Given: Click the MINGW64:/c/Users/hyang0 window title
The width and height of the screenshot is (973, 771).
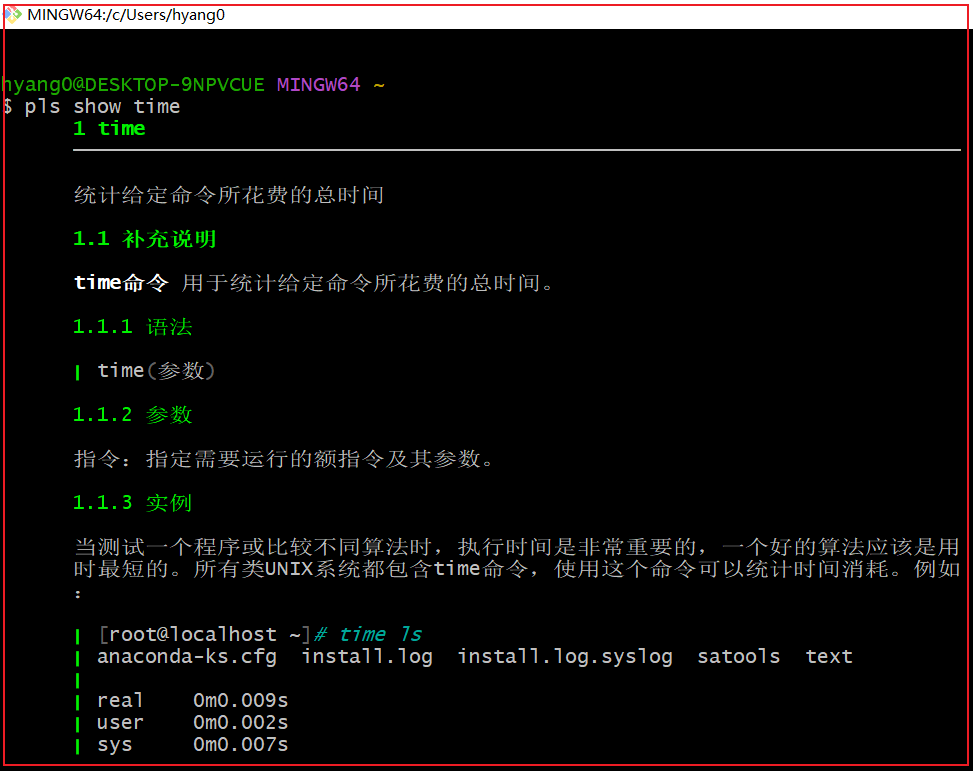Looking at the screenshot, I should [x=126, y=15].
